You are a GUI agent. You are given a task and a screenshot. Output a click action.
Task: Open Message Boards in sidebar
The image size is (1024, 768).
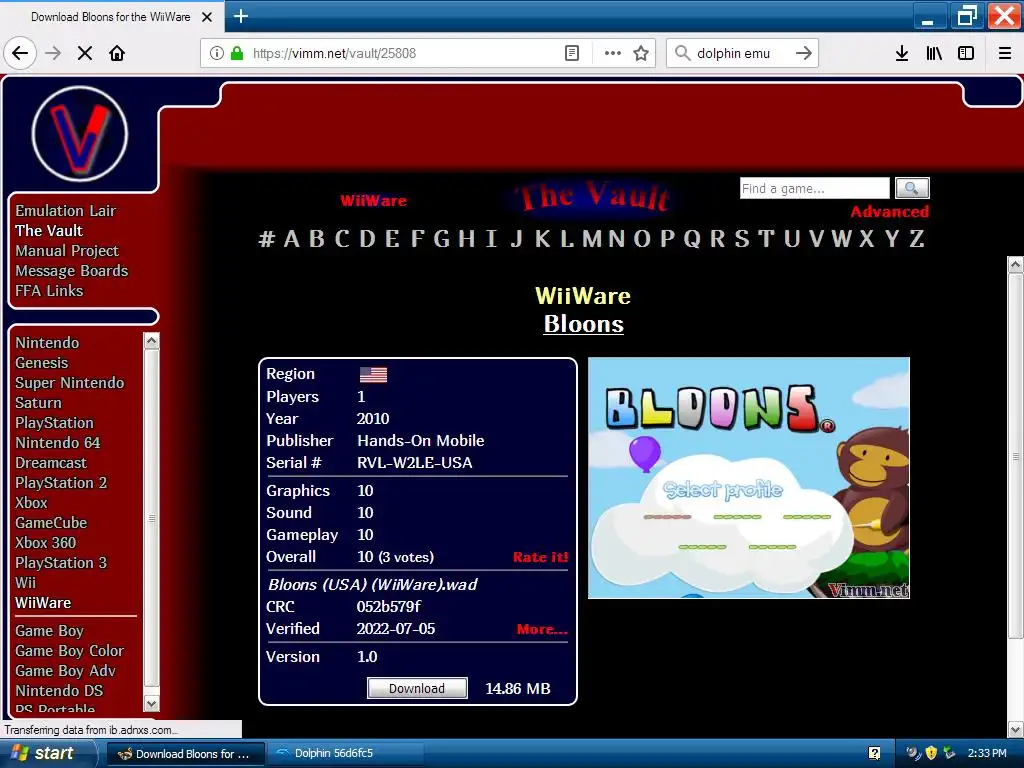72,270
